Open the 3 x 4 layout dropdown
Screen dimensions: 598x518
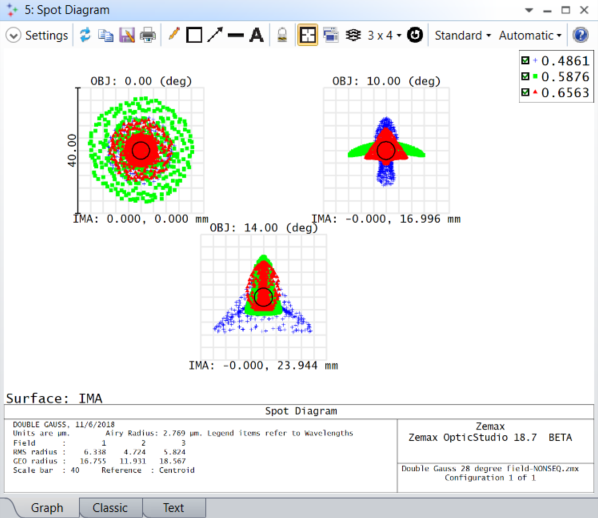384,35
